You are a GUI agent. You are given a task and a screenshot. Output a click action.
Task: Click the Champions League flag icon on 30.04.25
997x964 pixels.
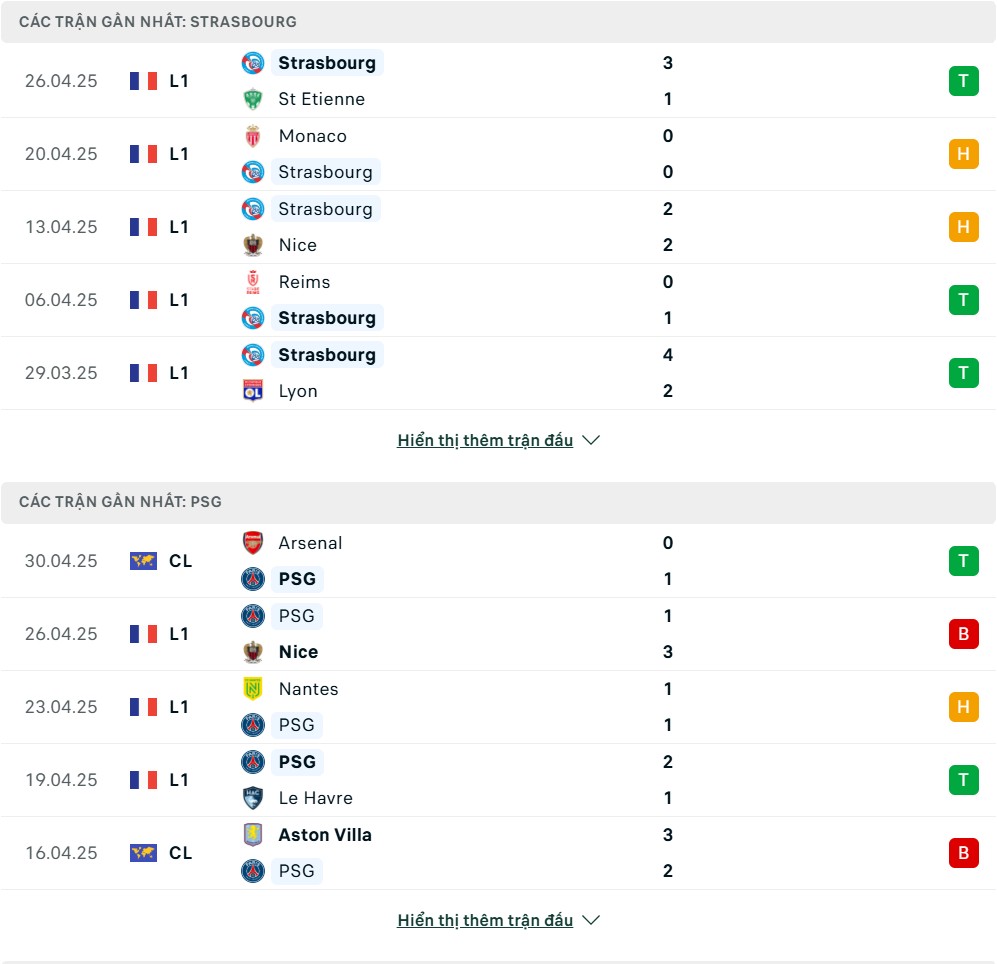coord(143,561)
